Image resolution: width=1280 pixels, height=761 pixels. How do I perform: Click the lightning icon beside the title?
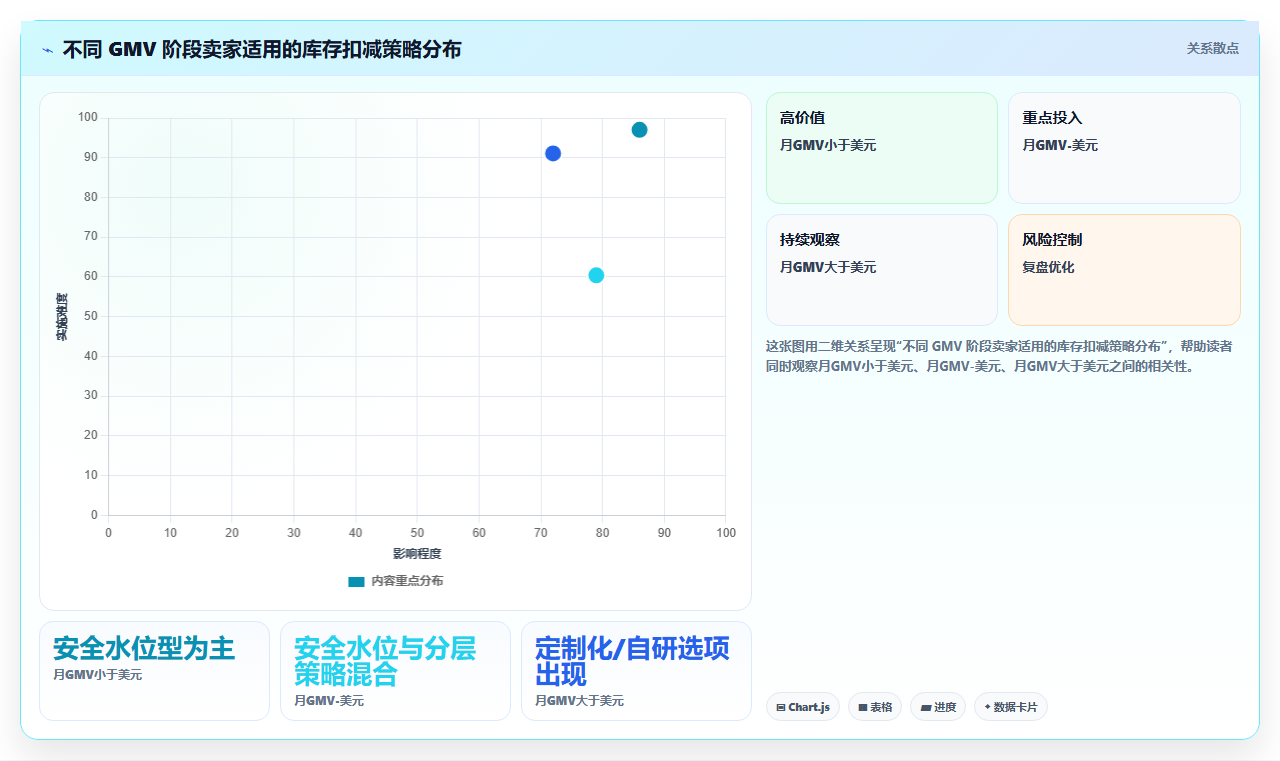coord(47,49)
